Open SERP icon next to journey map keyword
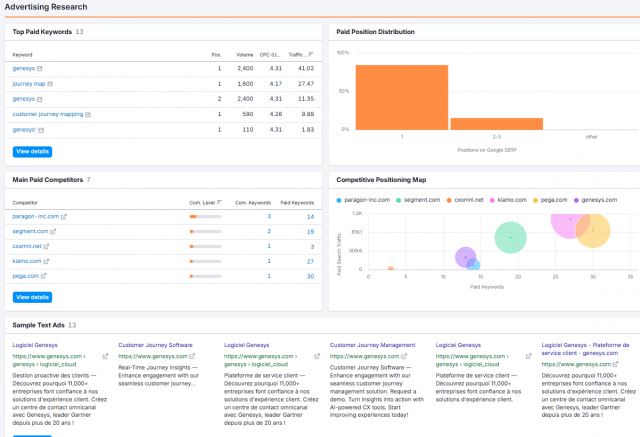Viewport: 640px width, 437px height. point(50,84)
